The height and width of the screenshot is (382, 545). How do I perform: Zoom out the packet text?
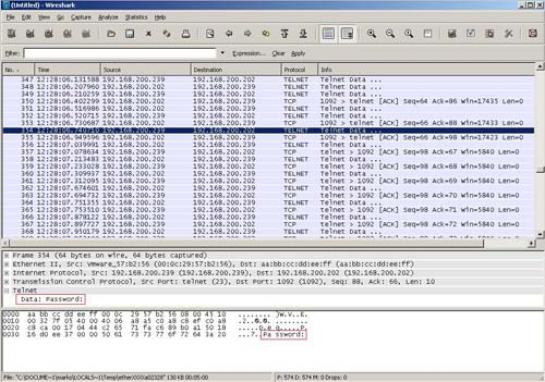(x=390, y=34)
